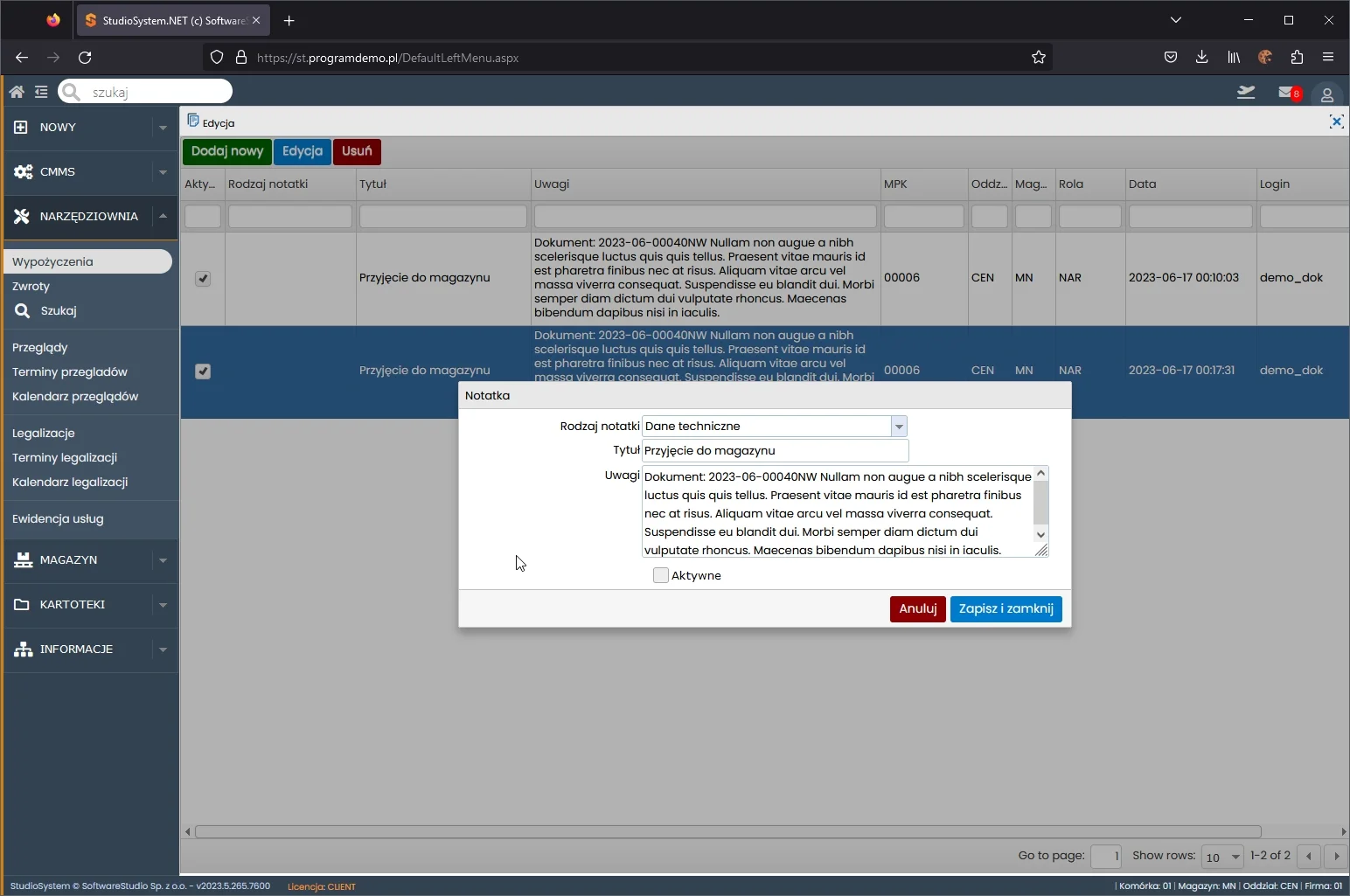Open the Rodzaj notatki dropdown
This screenshot has height=896, width=1350.
click(x=899, y=427)
